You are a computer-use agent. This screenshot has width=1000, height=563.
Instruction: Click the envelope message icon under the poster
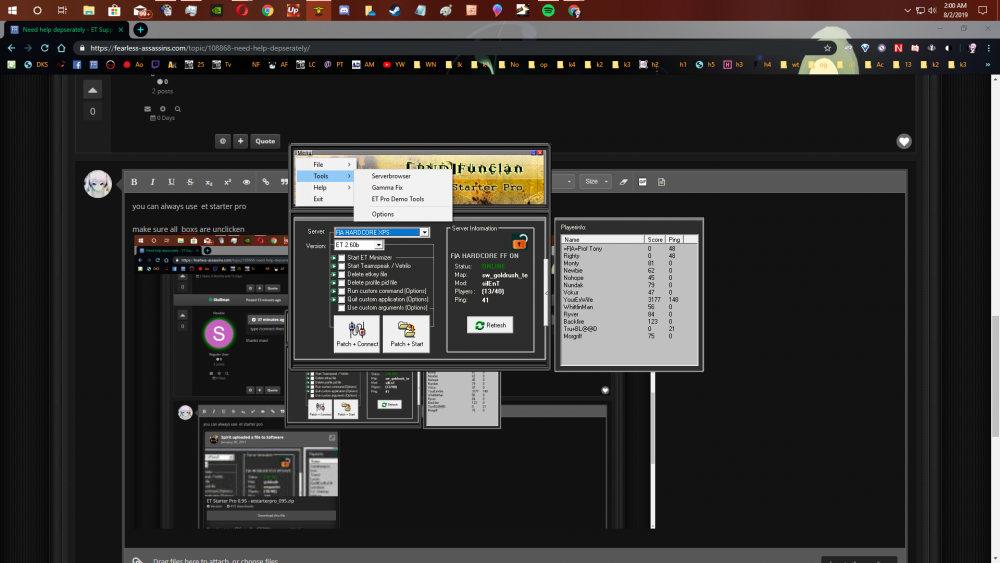147,109
